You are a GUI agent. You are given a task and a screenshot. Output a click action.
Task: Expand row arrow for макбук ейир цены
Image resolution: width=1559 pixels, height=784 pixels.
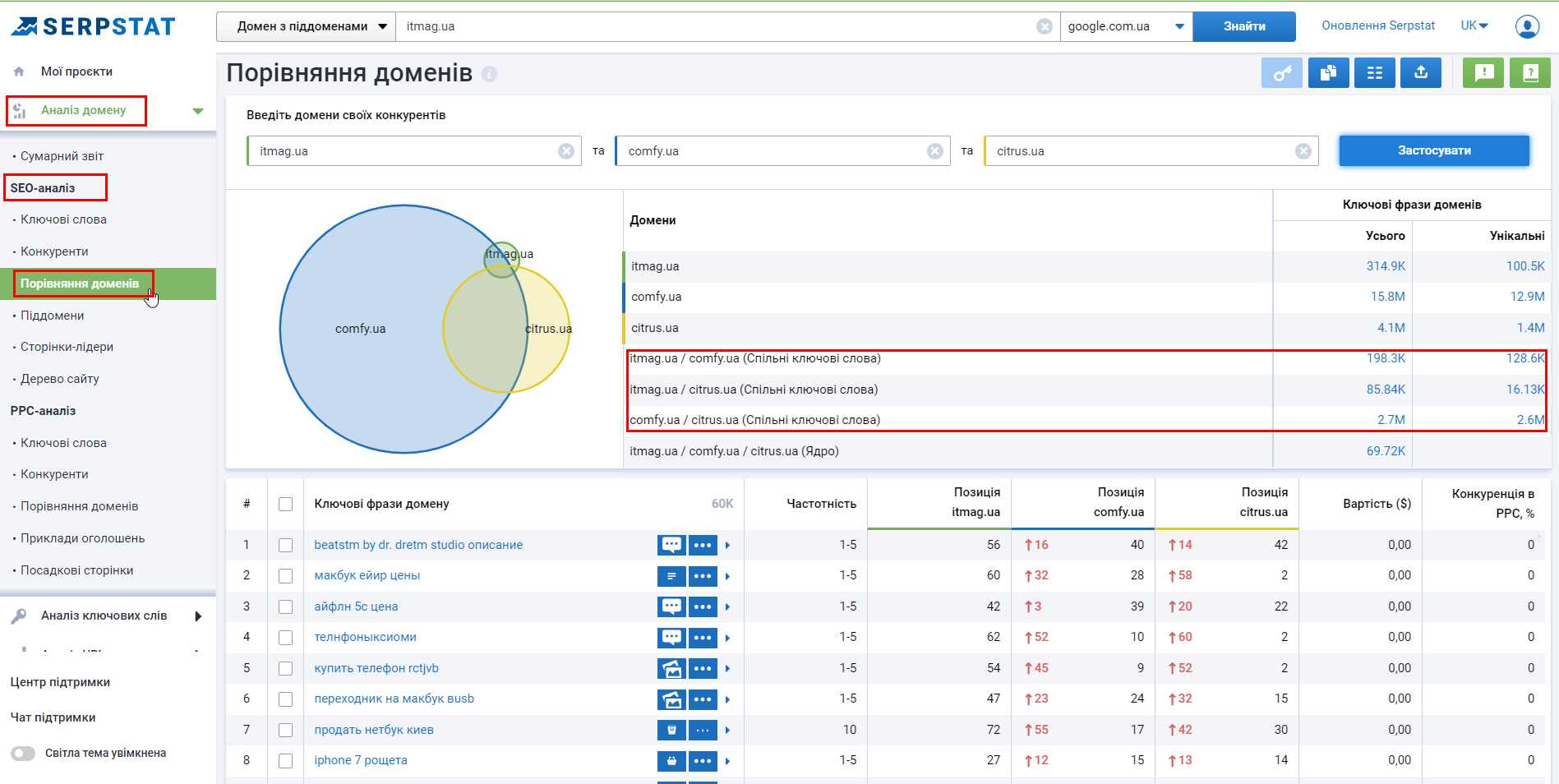[728, 576]
